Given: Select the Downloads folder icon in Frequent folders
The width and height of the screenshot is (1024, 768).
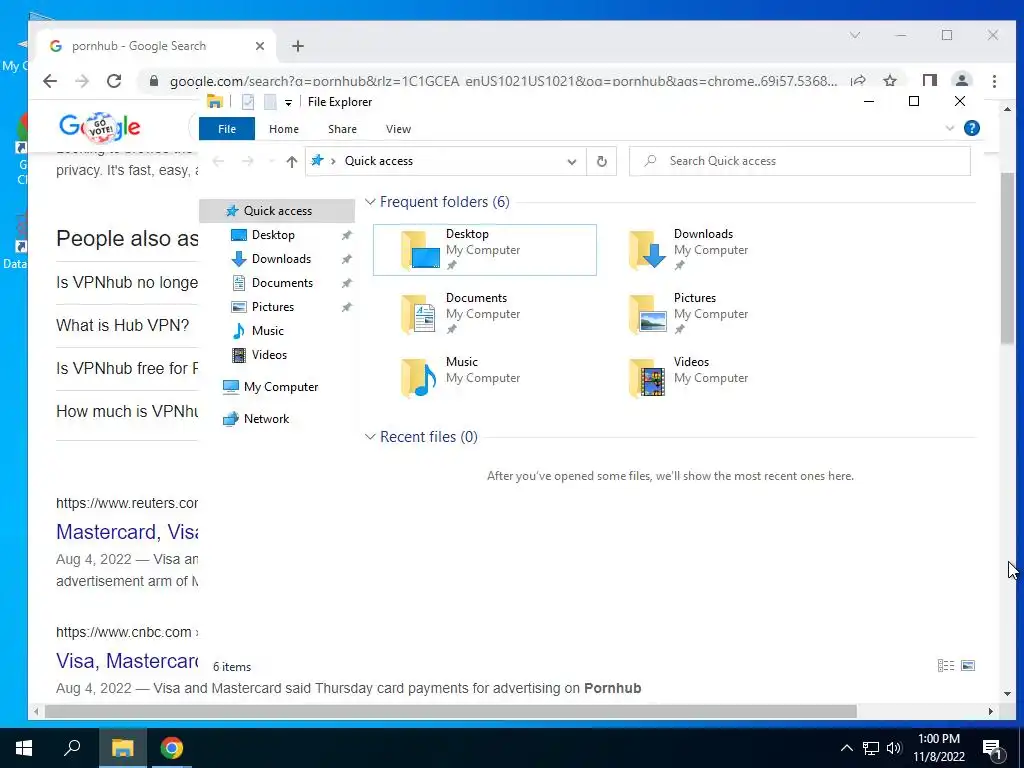Looking at the screenshot, I should (x=647, y=250).
